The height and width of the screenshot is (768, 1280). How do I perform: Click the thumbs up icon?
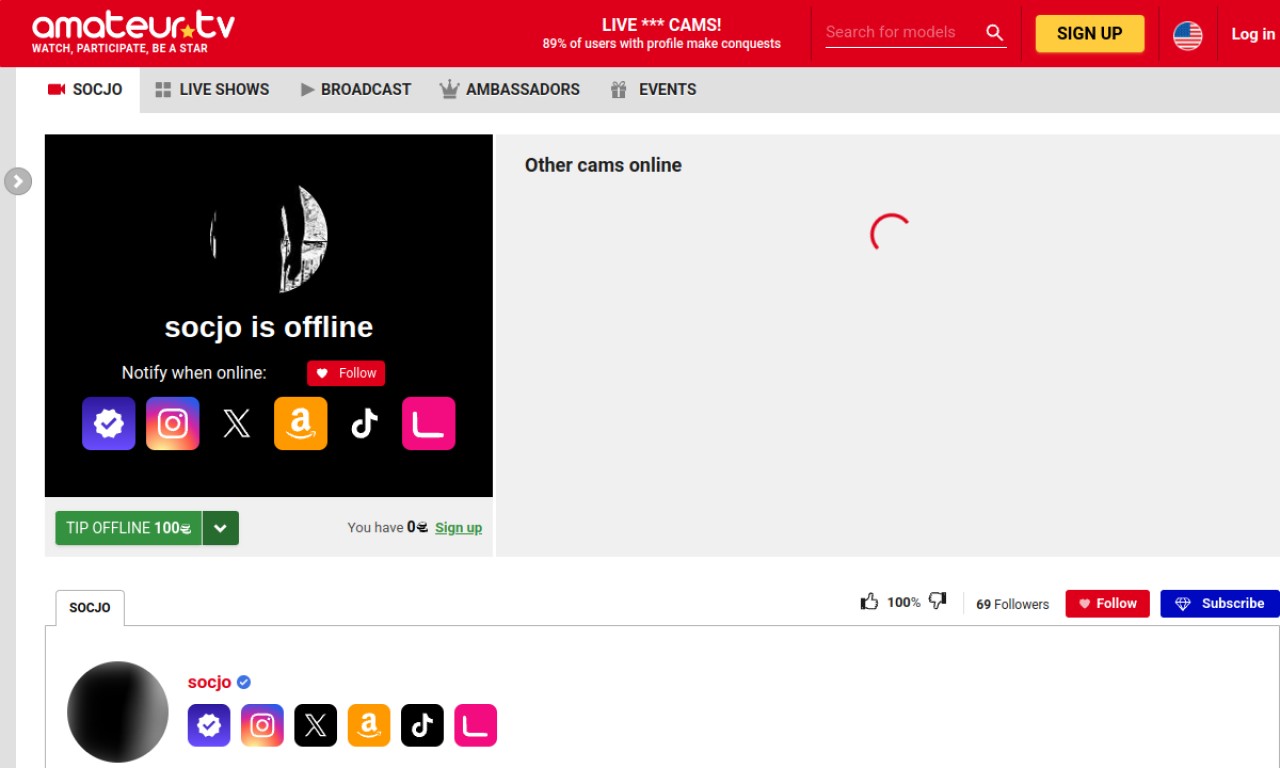click(x=870, y=601)
